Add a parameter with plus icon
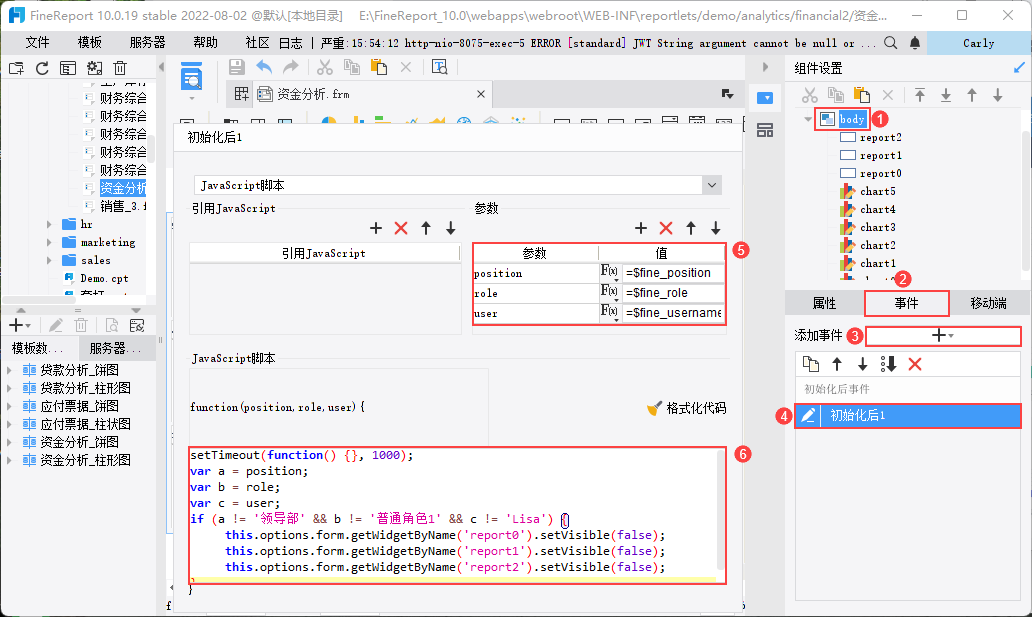 tap(641, 228)
